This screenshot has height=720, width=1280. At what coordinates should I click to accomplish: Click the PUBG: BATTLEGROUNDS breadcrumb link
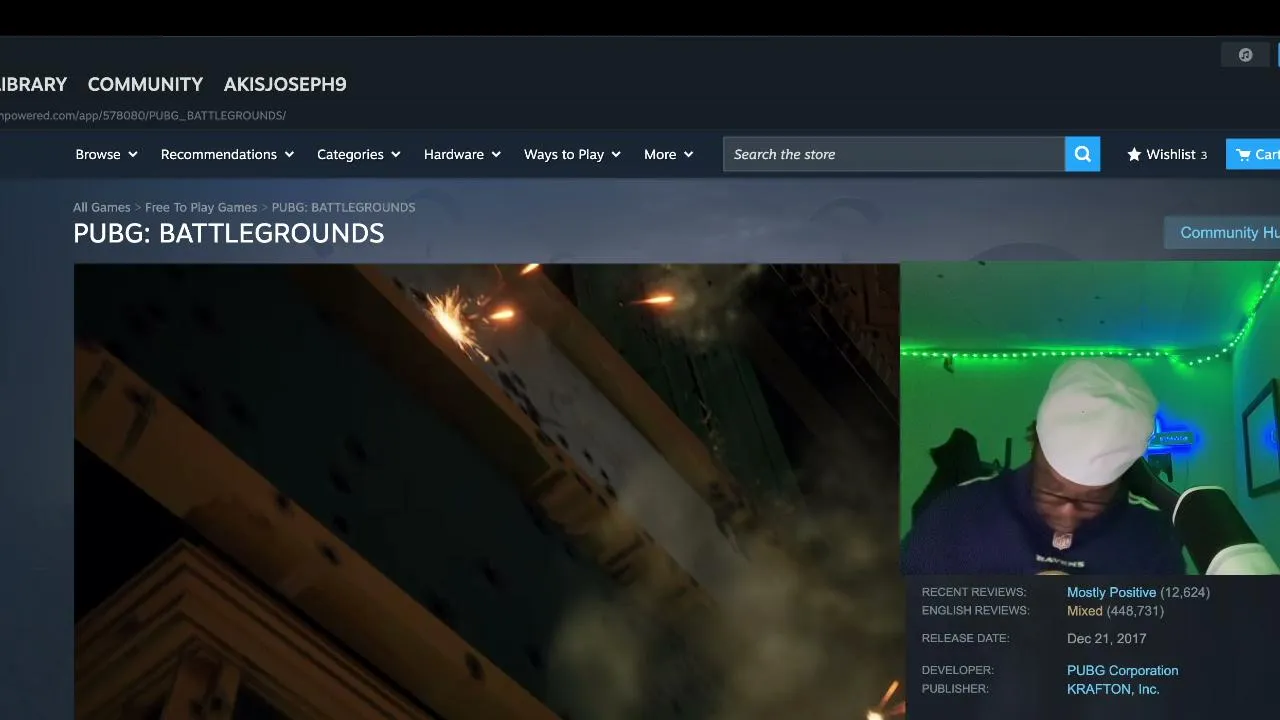(x=343, y=207)
